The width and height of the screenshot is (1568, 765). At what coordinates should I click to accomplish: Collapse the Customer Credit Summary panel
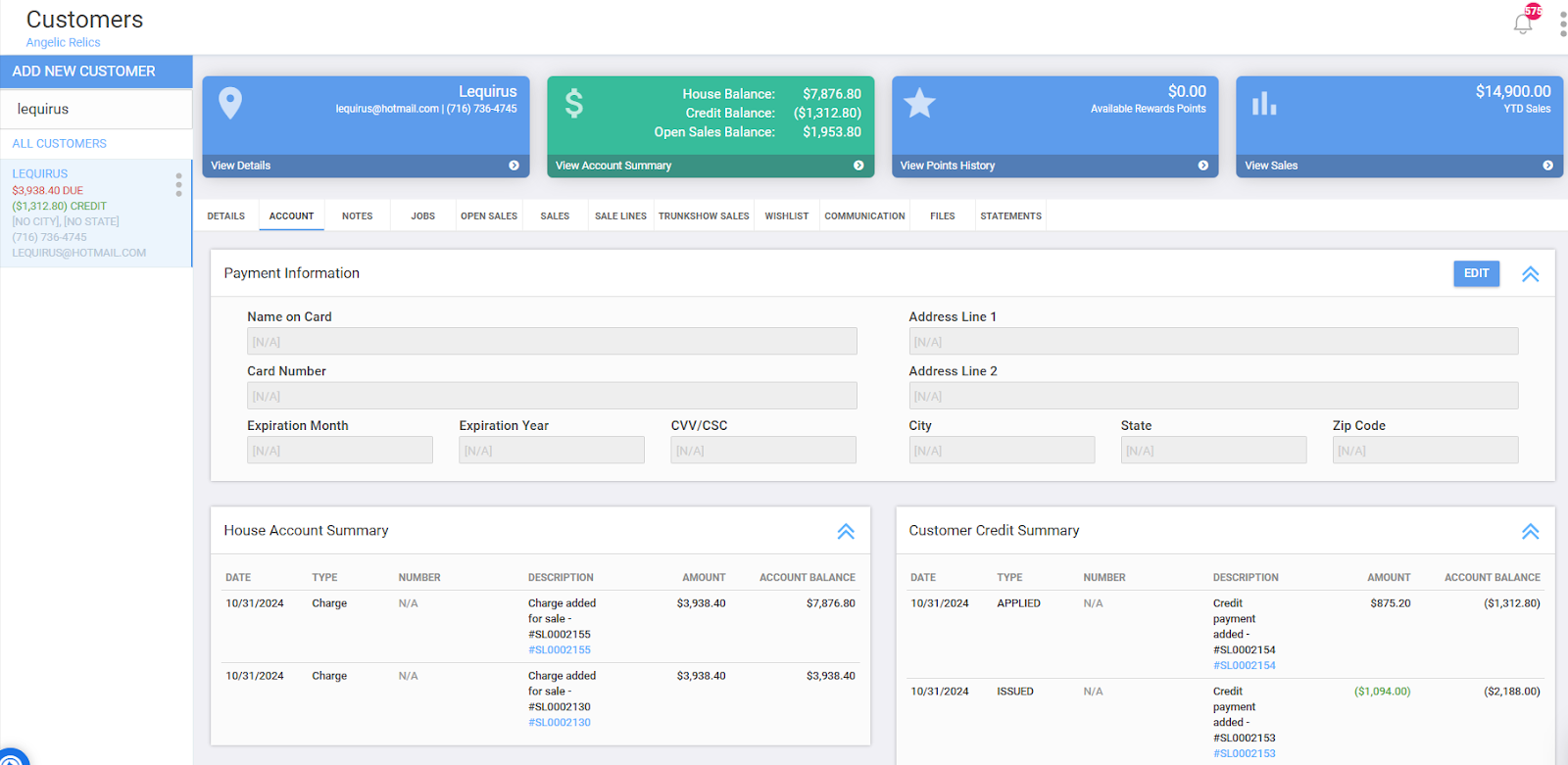tap(1530, 532)
